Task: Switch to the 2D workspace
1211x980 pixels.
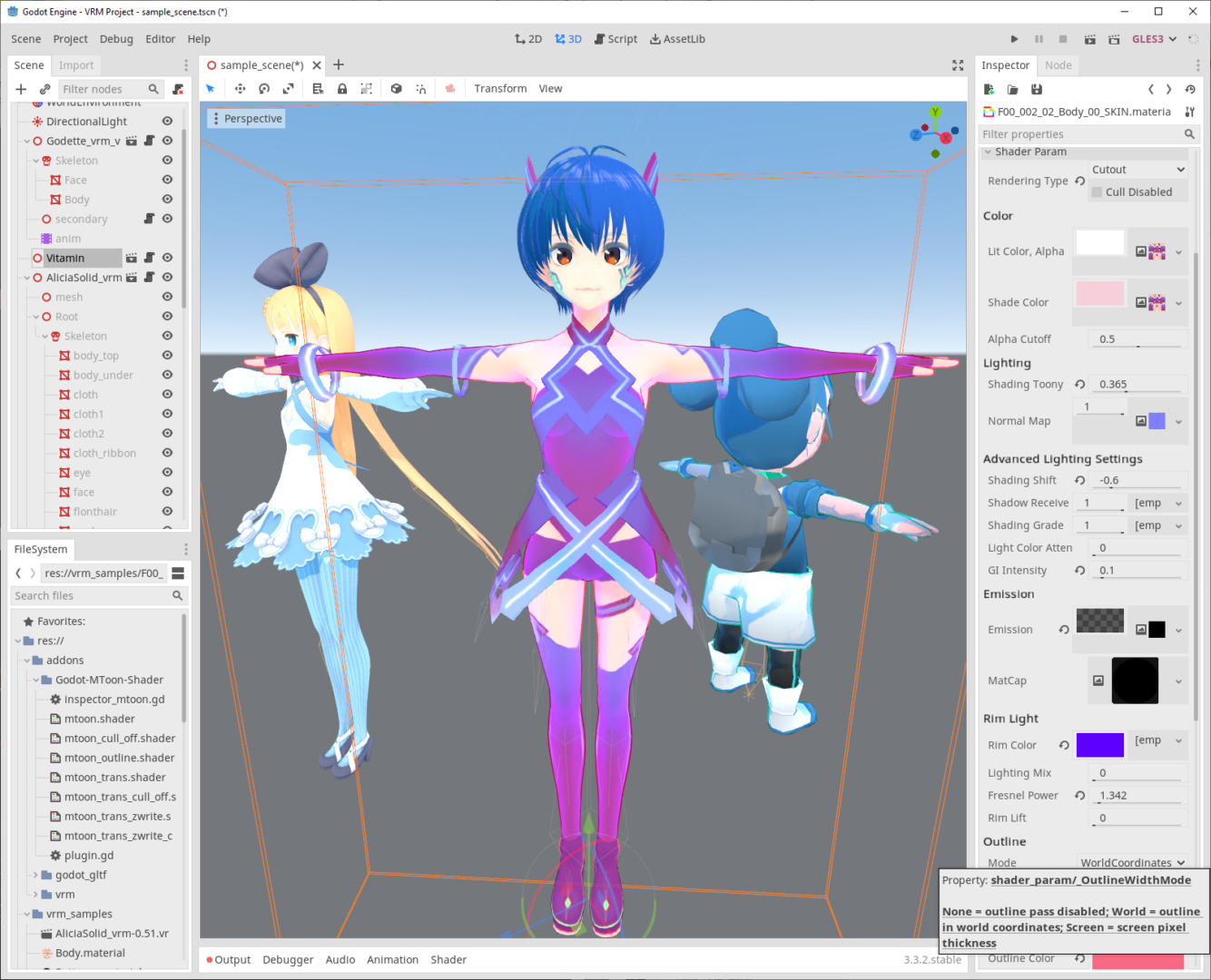Action: point(528,39)
